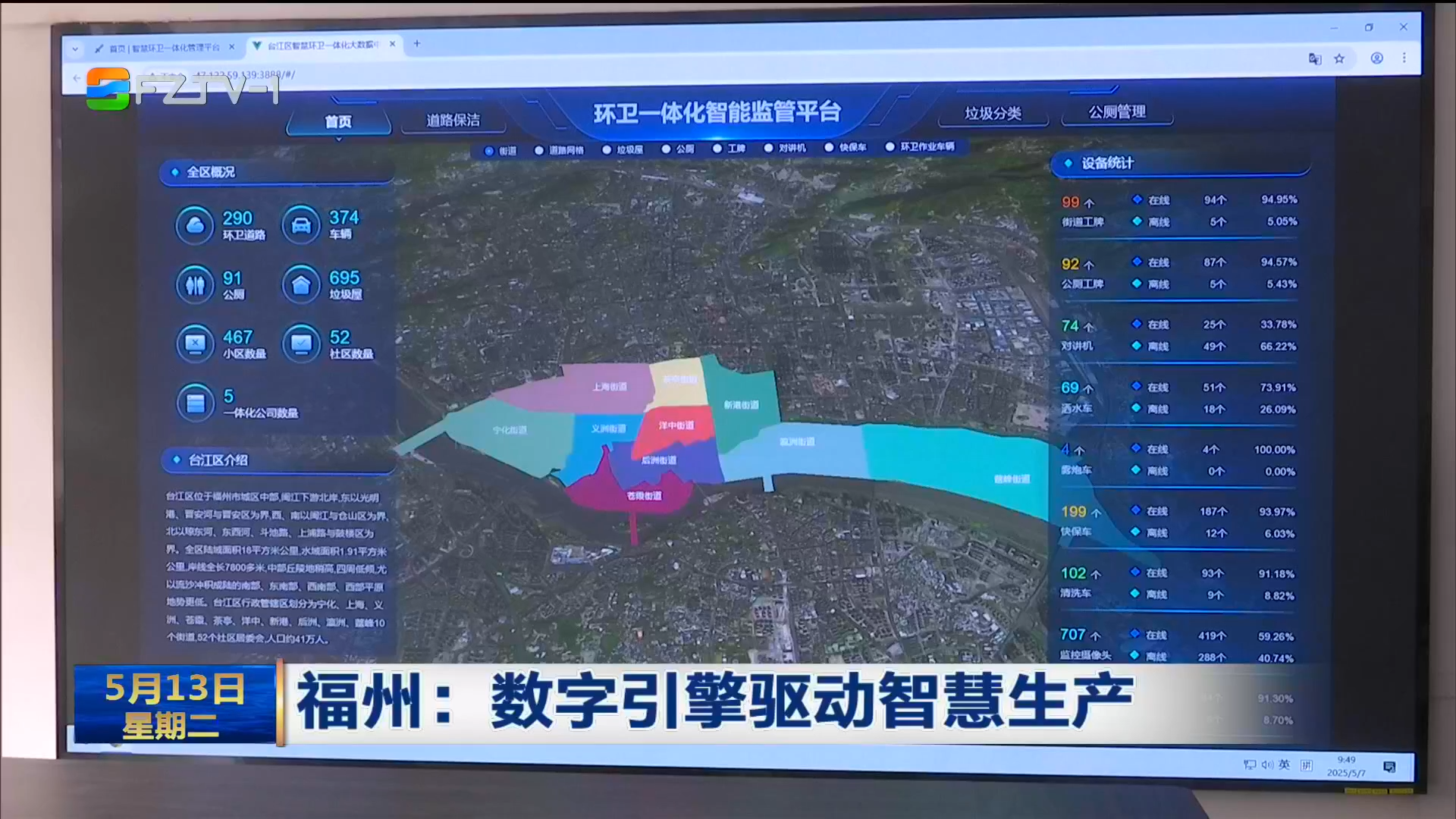Select the 垃圾屋 map layer radio
Image resolution: width=1456 pixels, height=819 pixels.
pos(607,149)
